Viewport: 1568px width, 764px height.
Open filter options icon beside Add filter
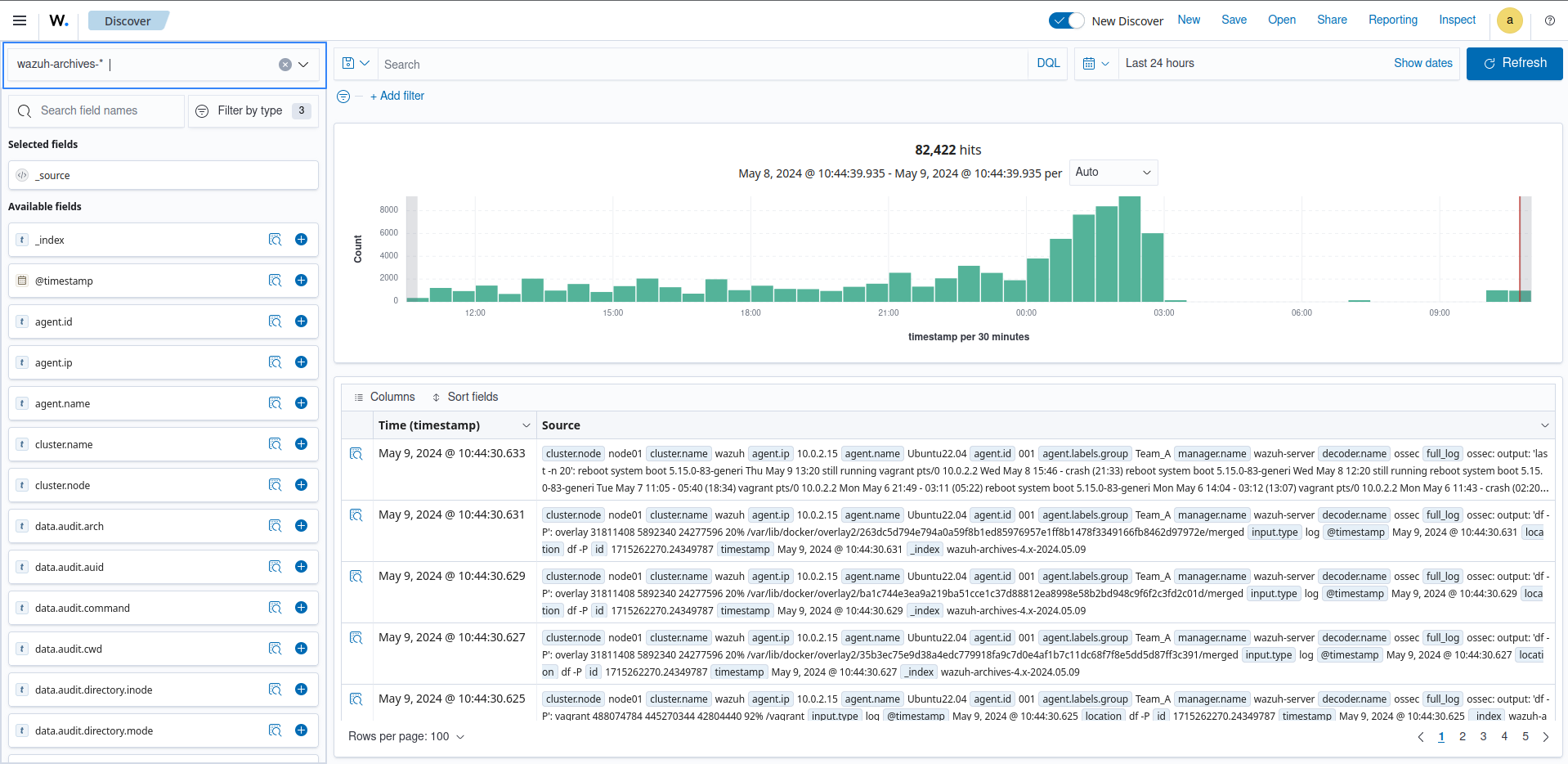coord(343,96)
